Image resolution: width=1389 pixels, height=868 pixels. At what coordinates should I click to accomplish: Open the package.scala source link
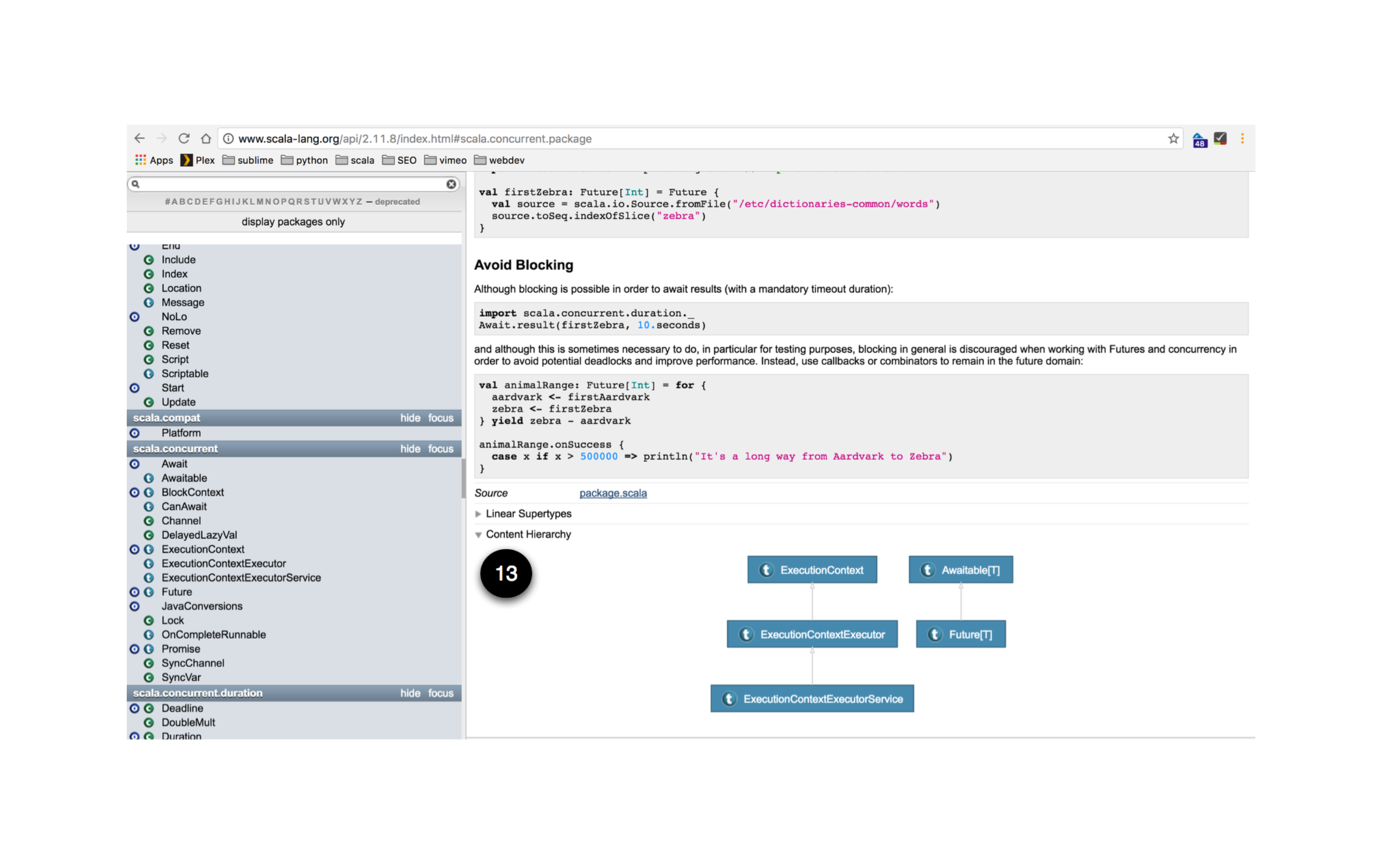[612, 493]
